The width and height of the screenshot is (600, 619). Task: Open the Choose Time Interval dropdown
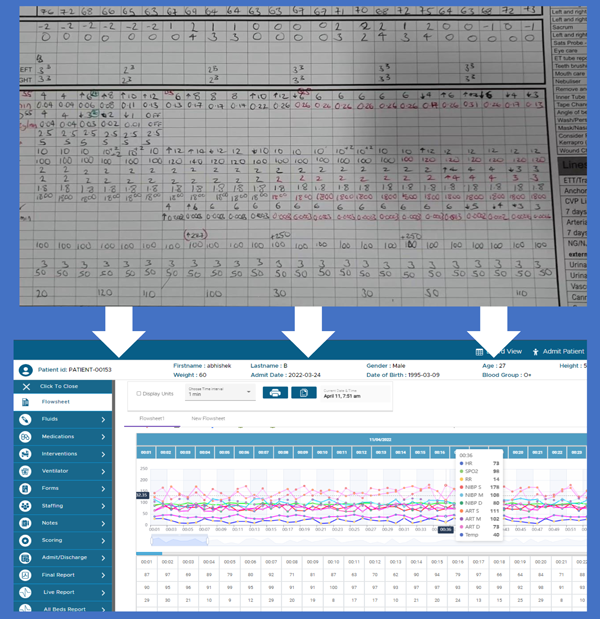(220, 392)
